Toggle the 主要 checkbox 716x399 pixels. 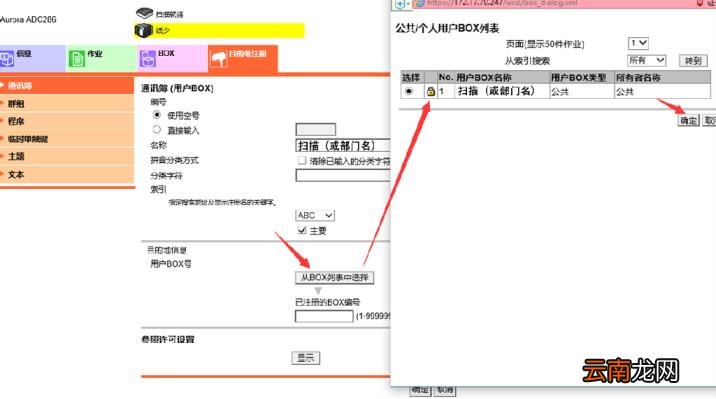[x=302, y=231]
